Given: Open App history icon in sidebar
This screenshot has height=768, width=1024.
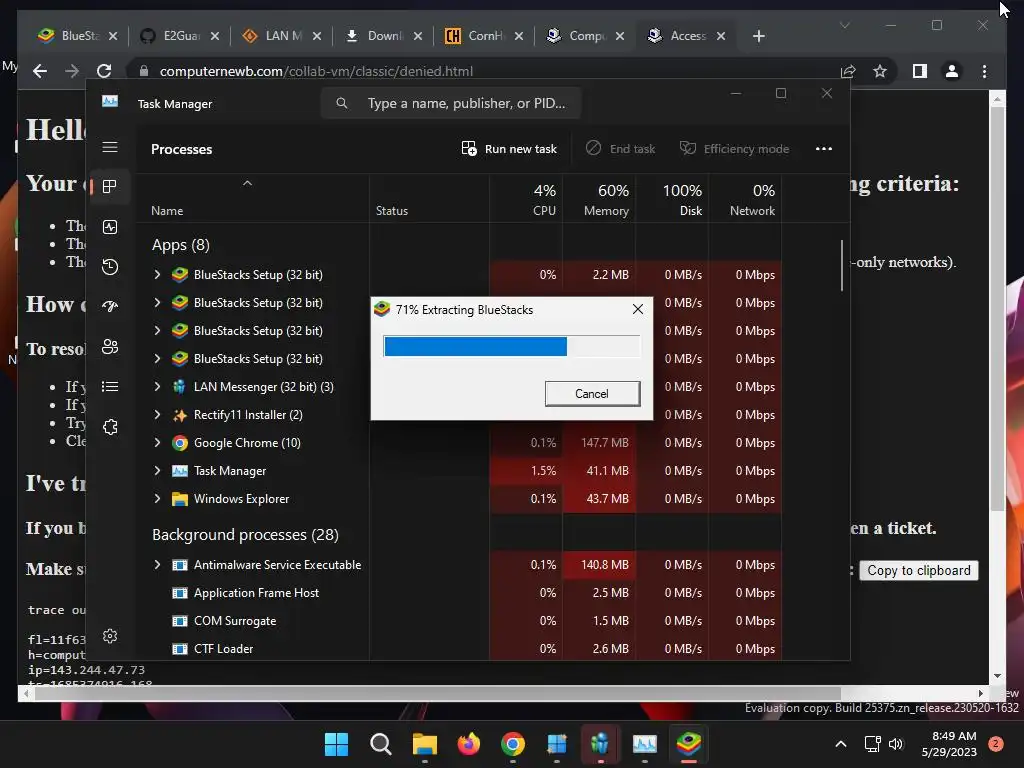Looking at the screenshot, I should 110,266.
